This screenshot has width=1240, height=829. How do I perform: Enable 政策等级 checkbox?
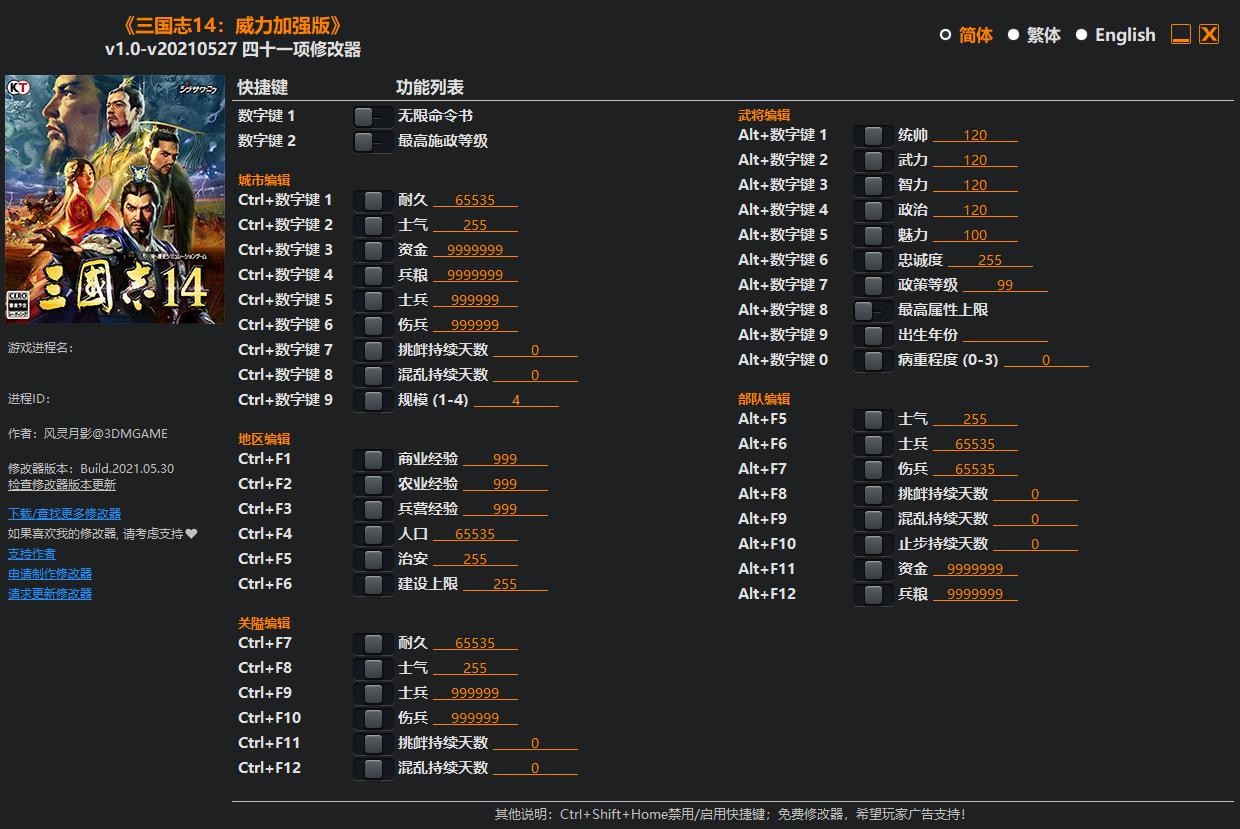pos(873,285)
